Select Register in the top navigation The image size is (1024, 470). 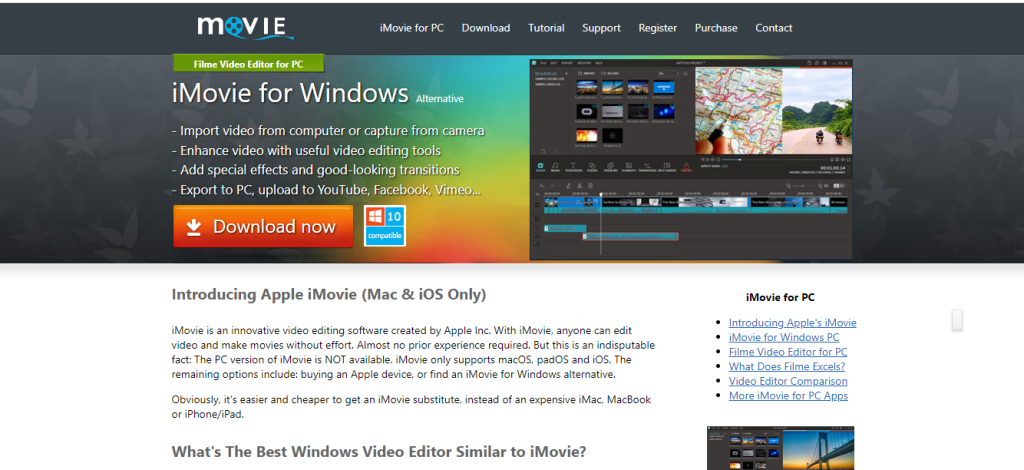tap(658, 28)
